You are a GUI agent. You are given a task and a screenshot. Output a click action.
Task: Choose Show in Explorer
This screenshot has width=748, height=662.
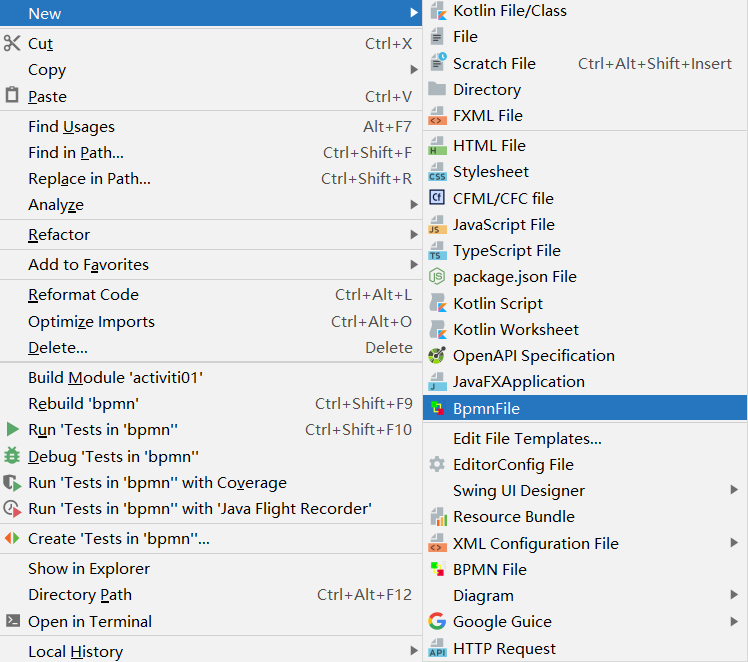click(x=211, y=569)
